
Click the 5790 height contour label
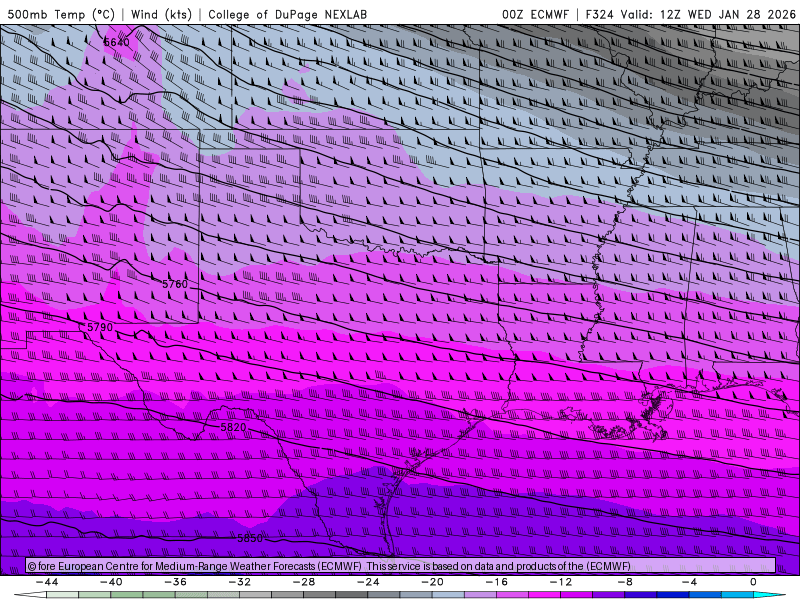[x=100, y=327]
